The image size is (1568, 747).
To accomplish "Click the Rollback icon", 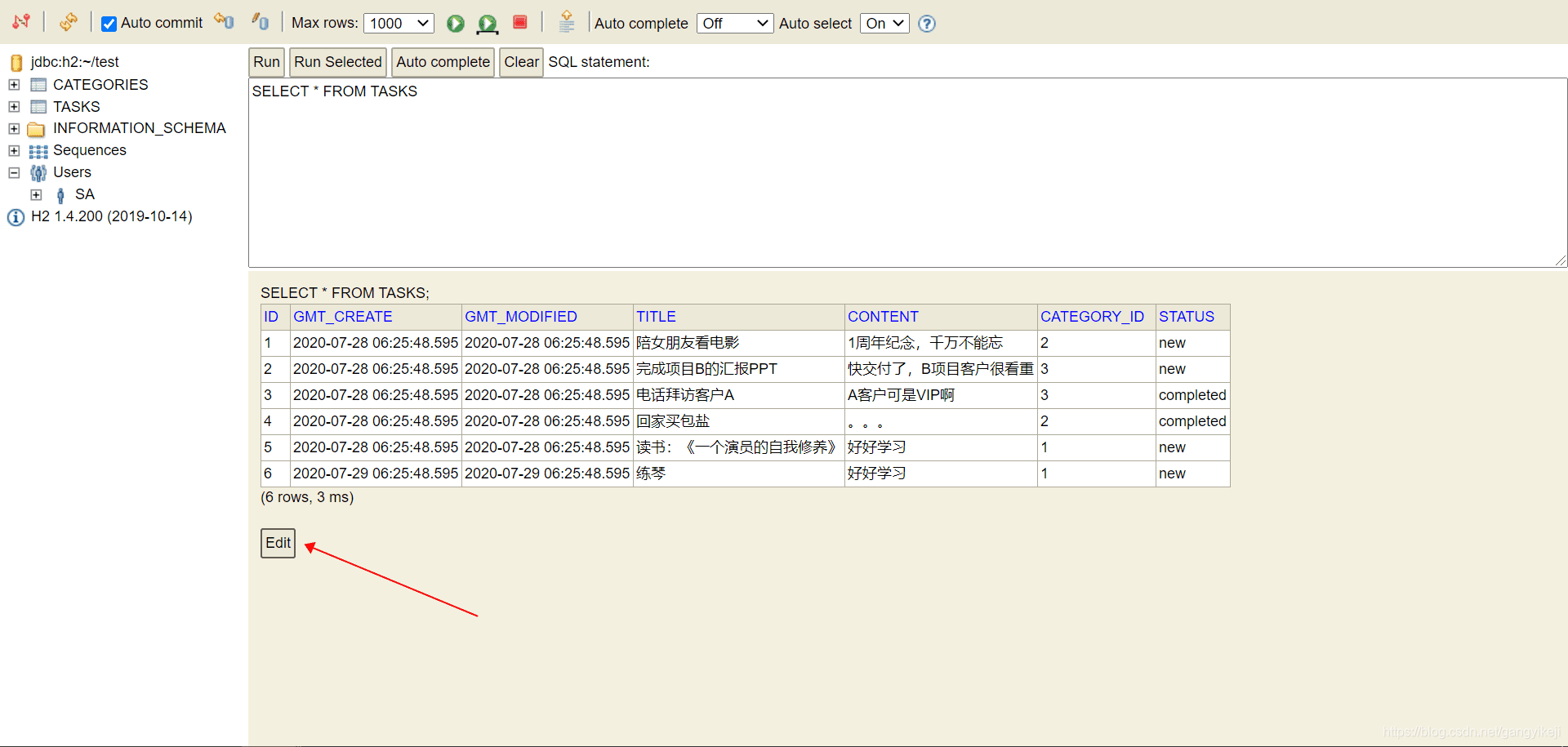I will [x=224, y=21].
